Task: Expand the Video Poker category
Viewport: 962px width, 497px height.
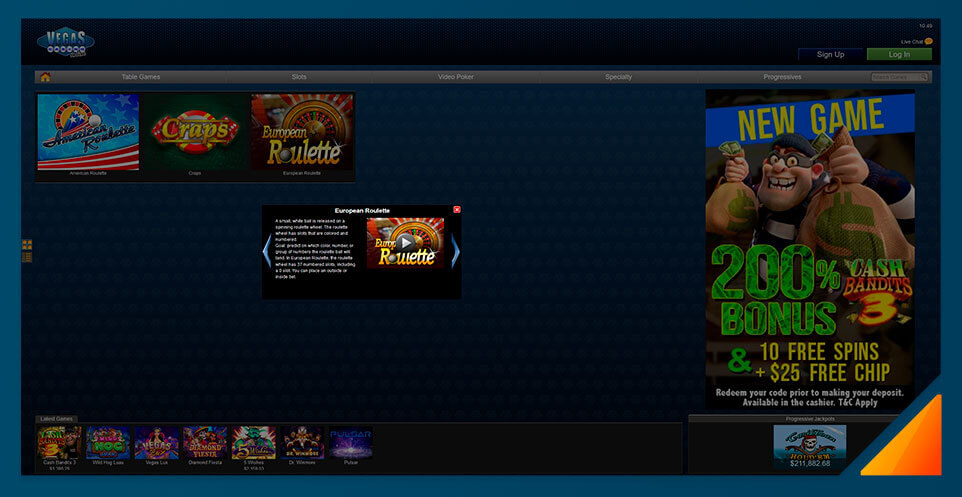Action: coord(456,77)
